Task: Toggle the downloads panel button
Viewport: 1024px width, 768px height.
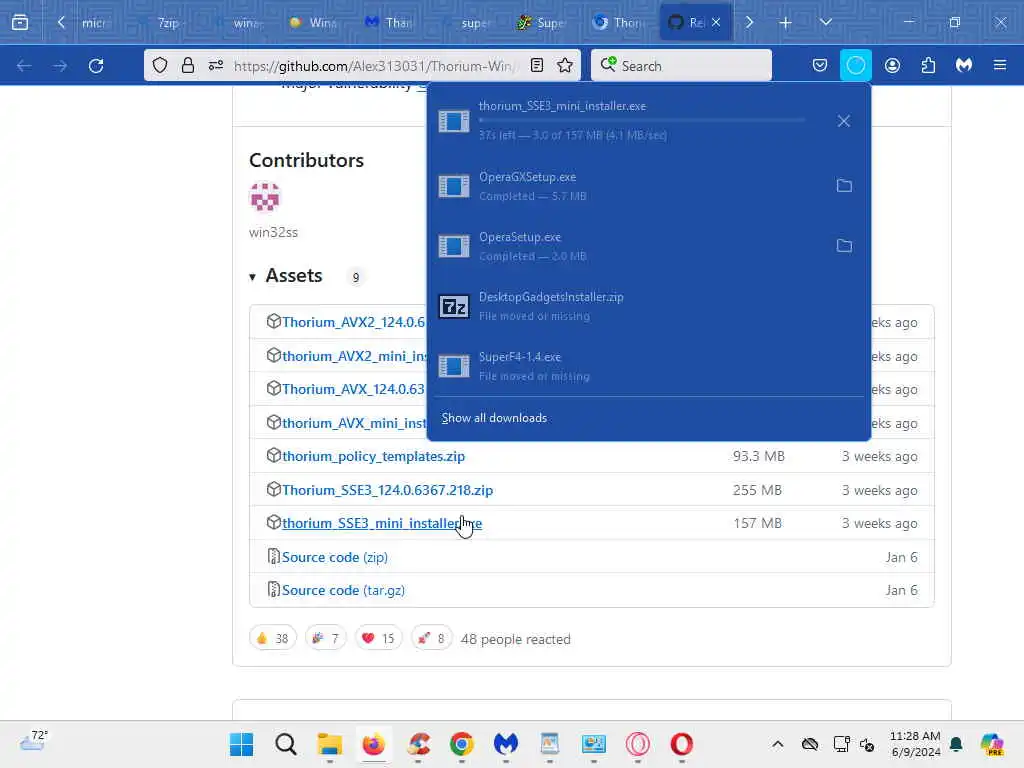Action: [x=856, y=65]
